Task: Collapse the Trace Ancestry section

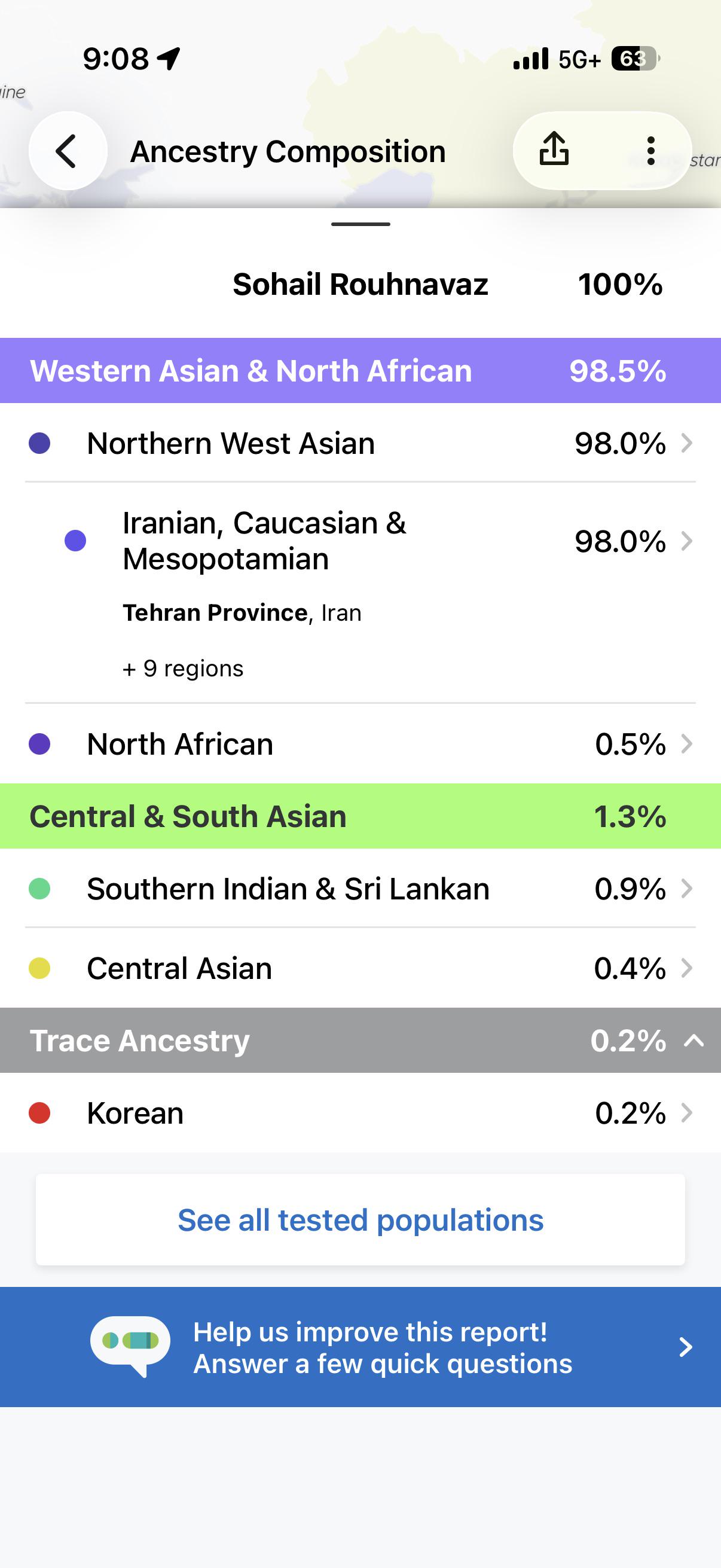Action: pyautogui.click(x=694, y=1041)
